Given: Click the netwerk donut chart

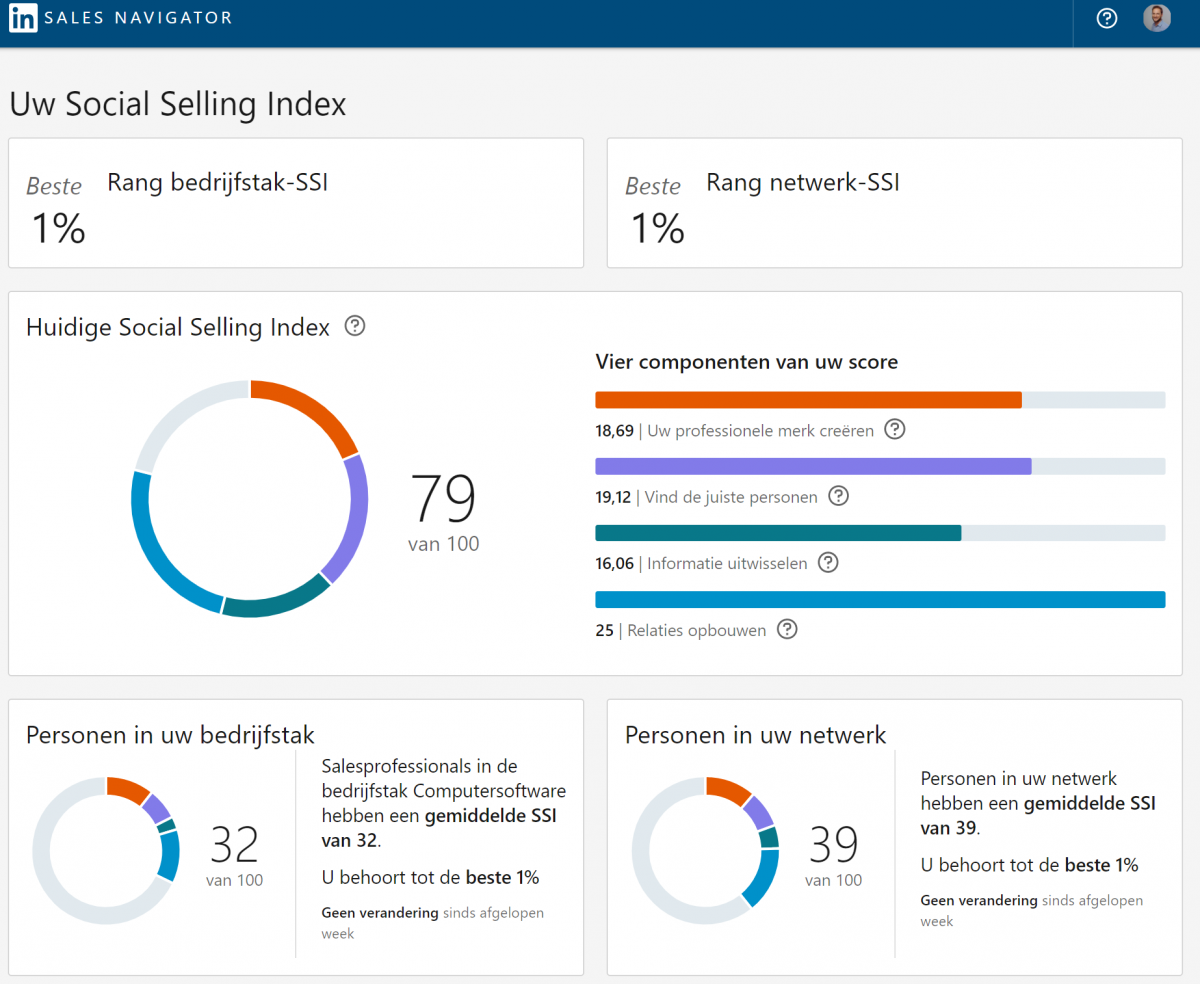Looking at the screenshot, I should click(705, 850).
